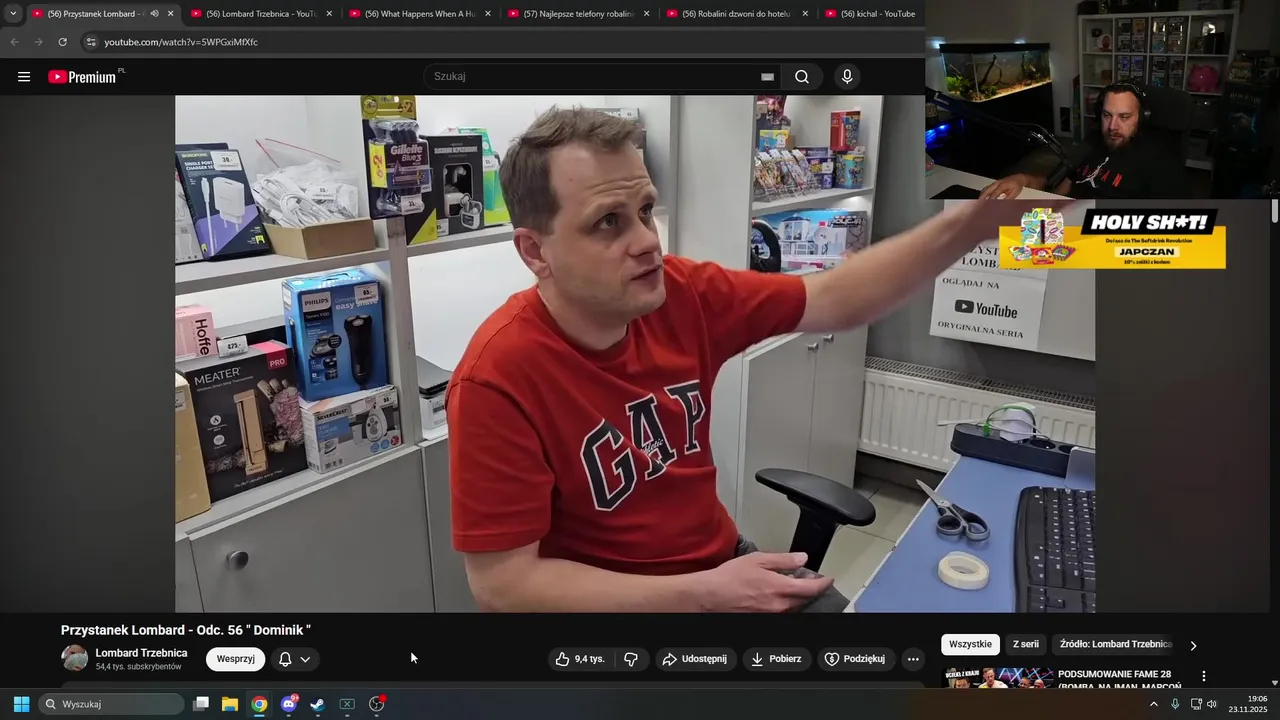Reload the page in Chrome

[62, 42]
